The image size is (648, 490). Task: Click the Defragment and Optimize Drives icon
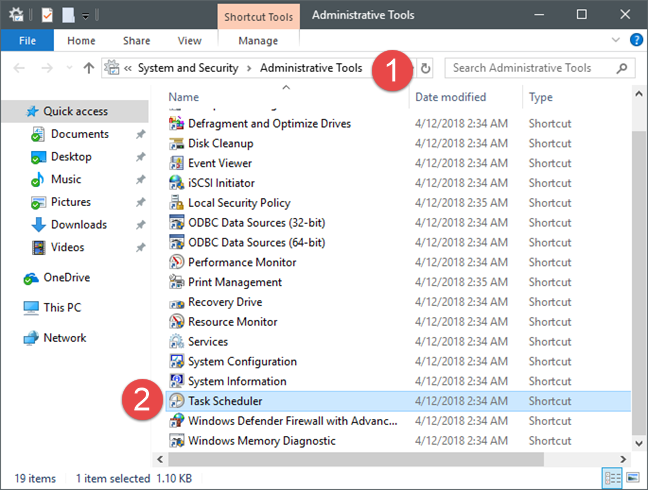(x=176, y=123)
